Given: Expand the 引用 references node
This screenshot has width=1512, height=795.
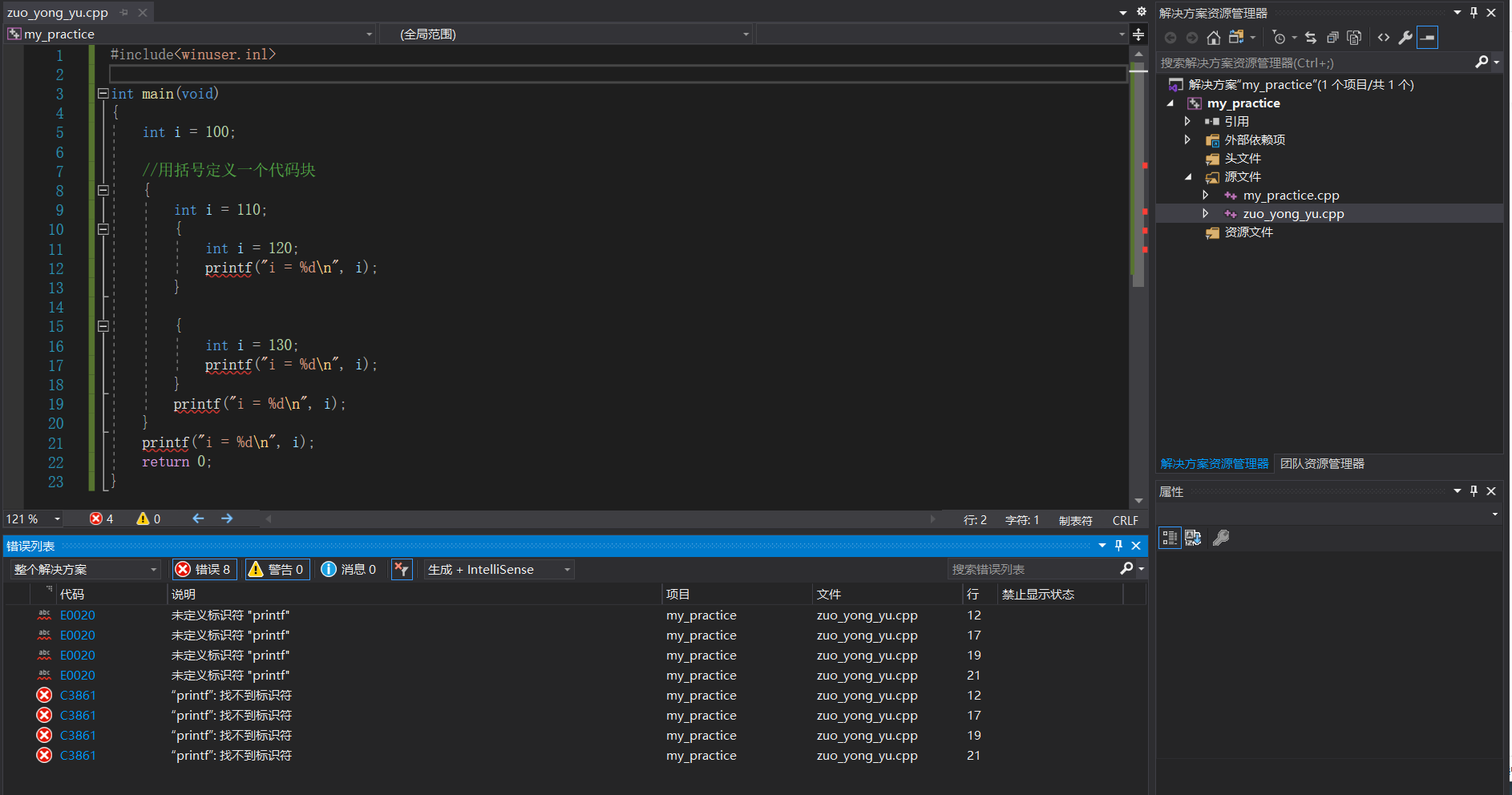Looking at the screenshot, I should (x=1188, y=122).
